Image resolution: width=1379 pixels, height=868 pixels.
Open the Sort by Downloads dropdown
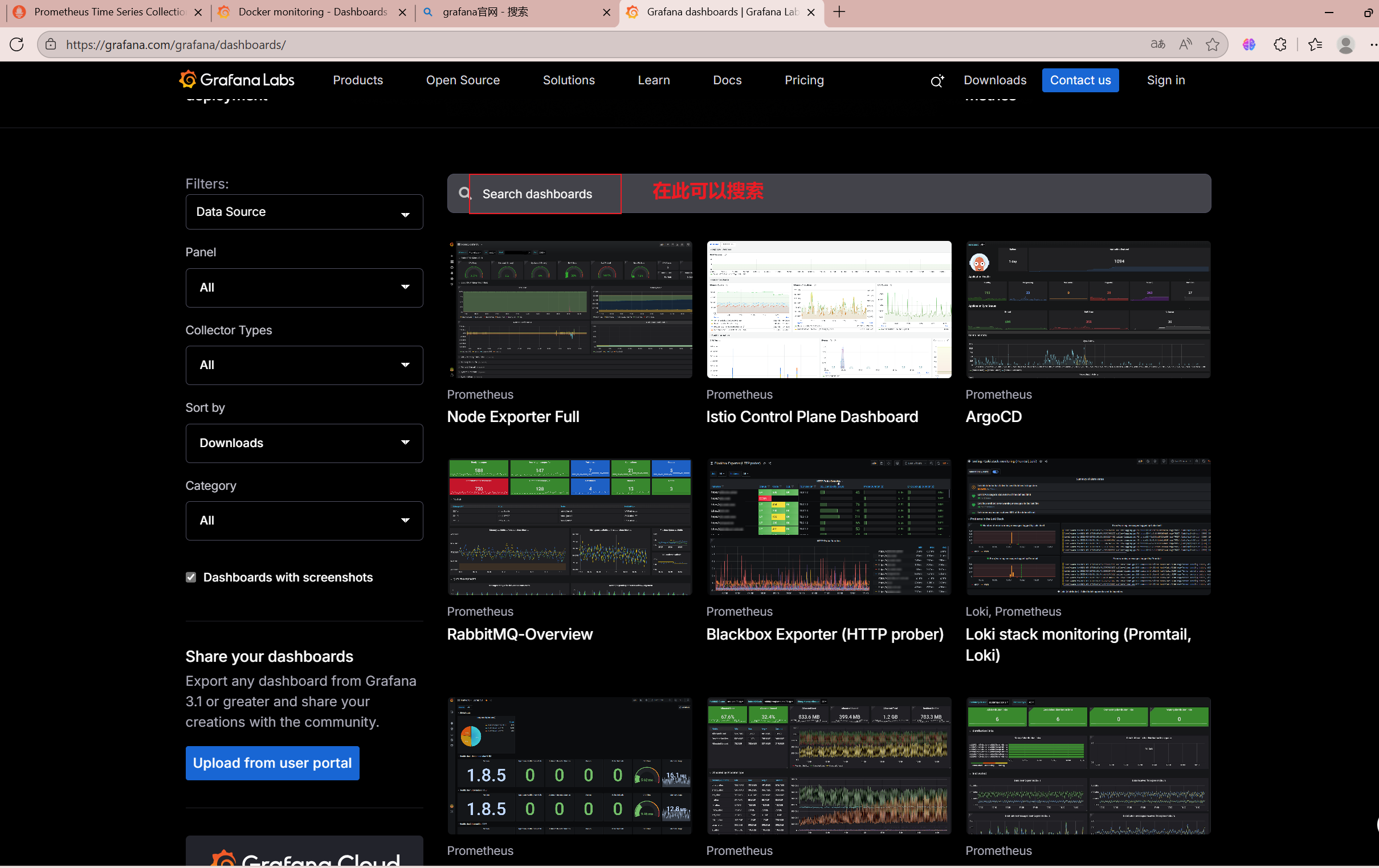304,443
